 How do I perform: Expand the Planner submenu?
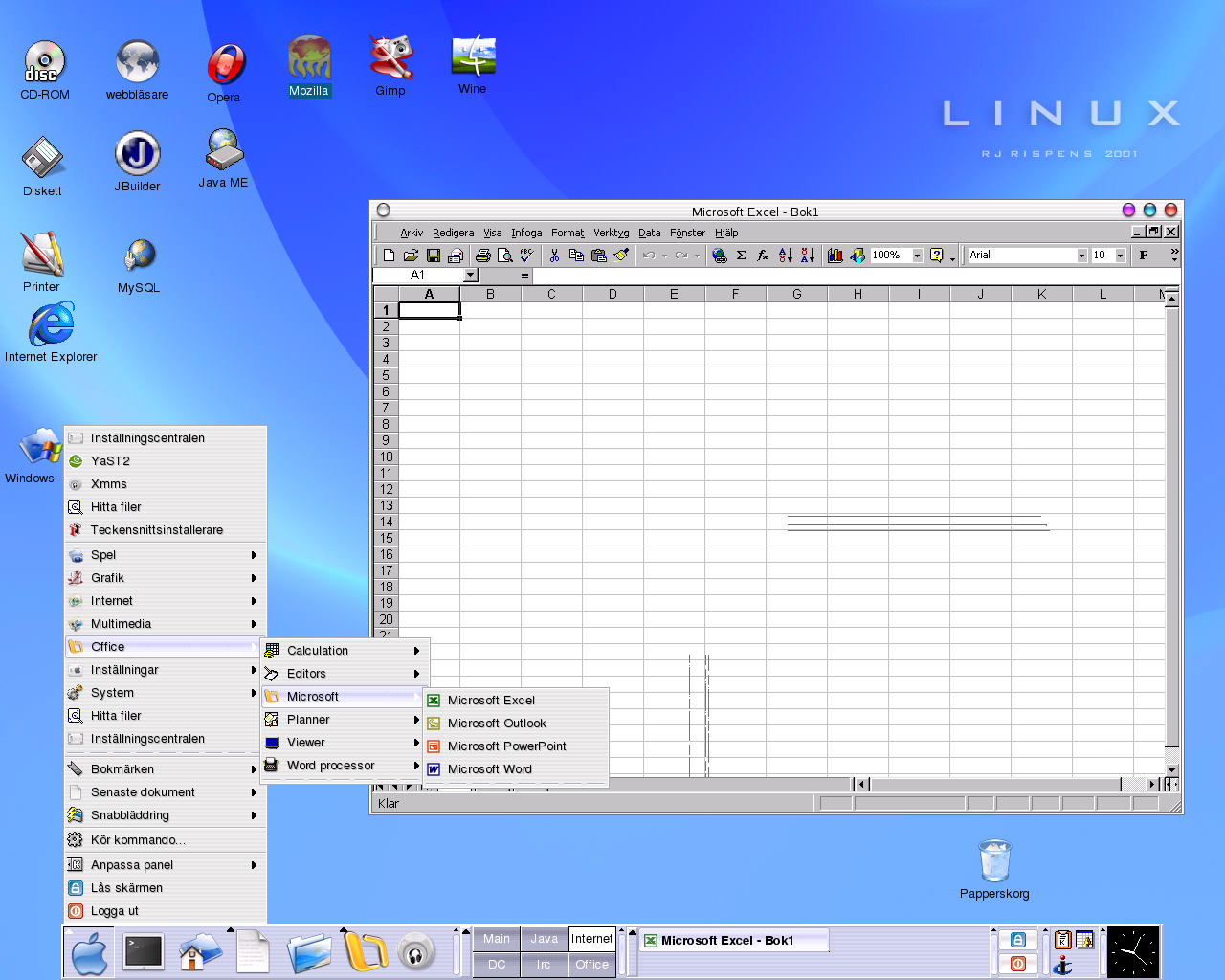(x=343, y=720)
